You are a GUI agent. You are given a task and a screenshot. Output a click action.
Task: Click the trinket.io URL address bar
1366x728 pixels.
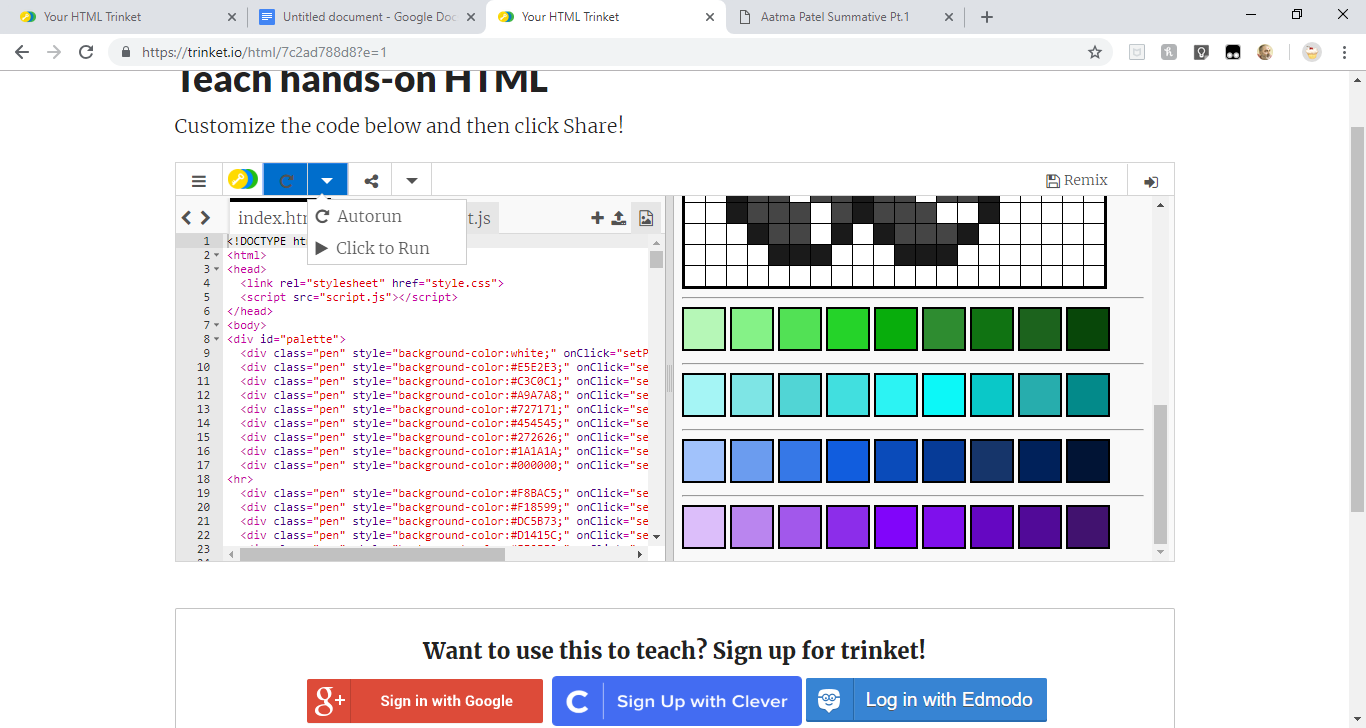click(610, 52)
